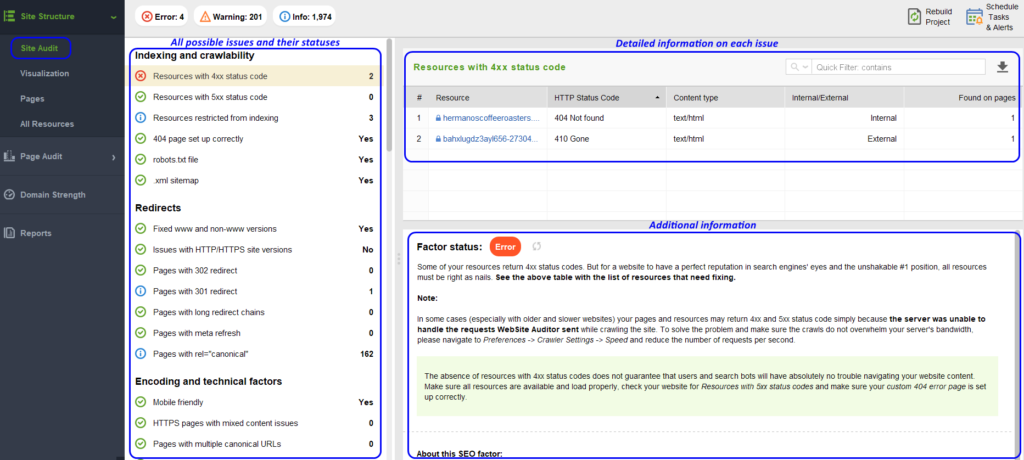Select All Resources in the sidebar

pos(47,124)
